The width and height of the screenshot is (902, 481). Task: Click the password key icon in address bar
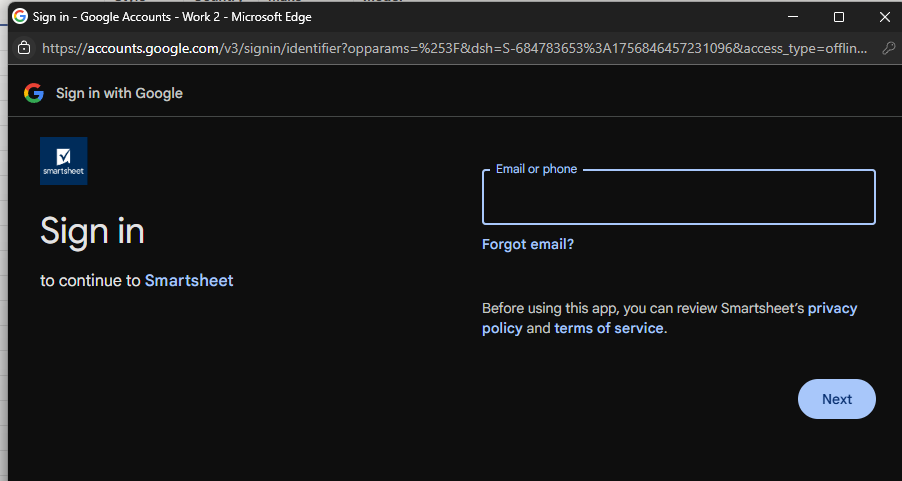coord(888,48)
